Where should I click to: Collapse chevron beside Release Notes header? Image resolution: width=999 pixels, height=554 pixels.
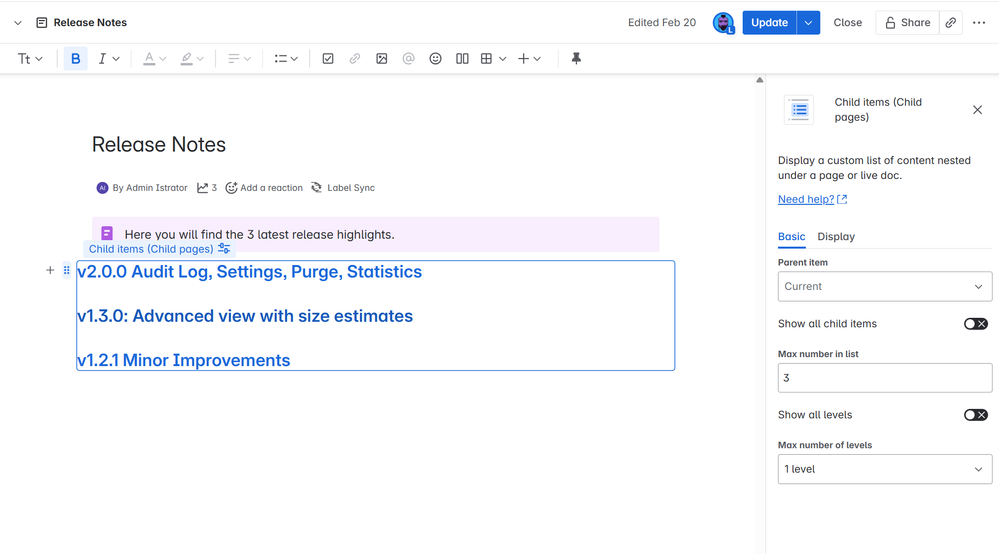[x=18, y=22]
